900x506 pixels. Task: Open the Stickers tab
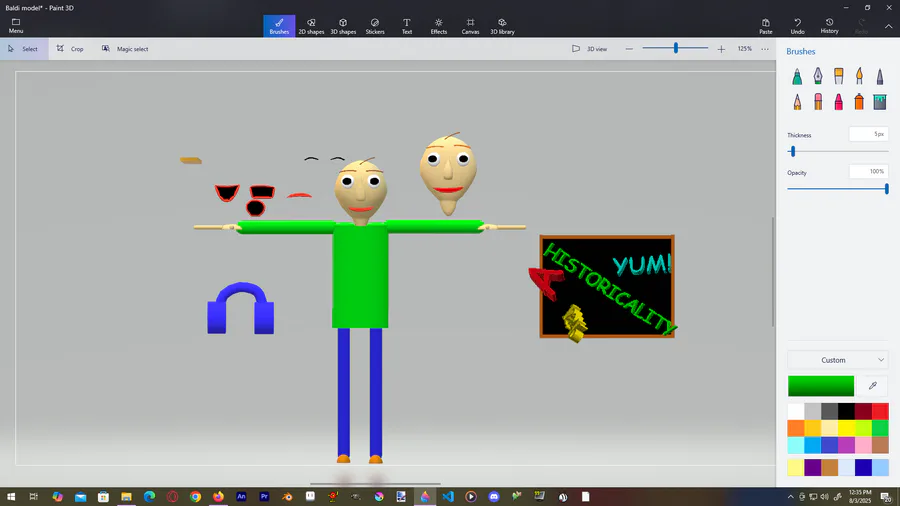[375, 26]
